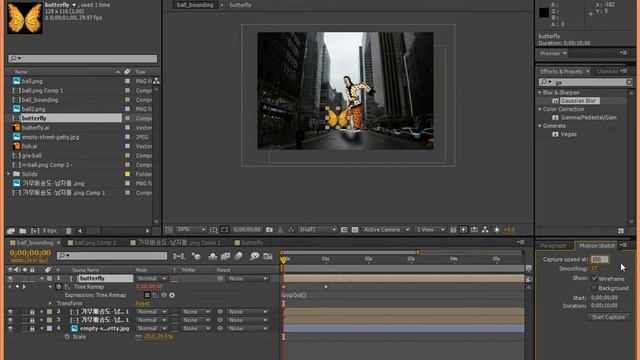The image size is (640, 360).
Task: Show channel color icon in viewer footer
Action: pos(291,230)
